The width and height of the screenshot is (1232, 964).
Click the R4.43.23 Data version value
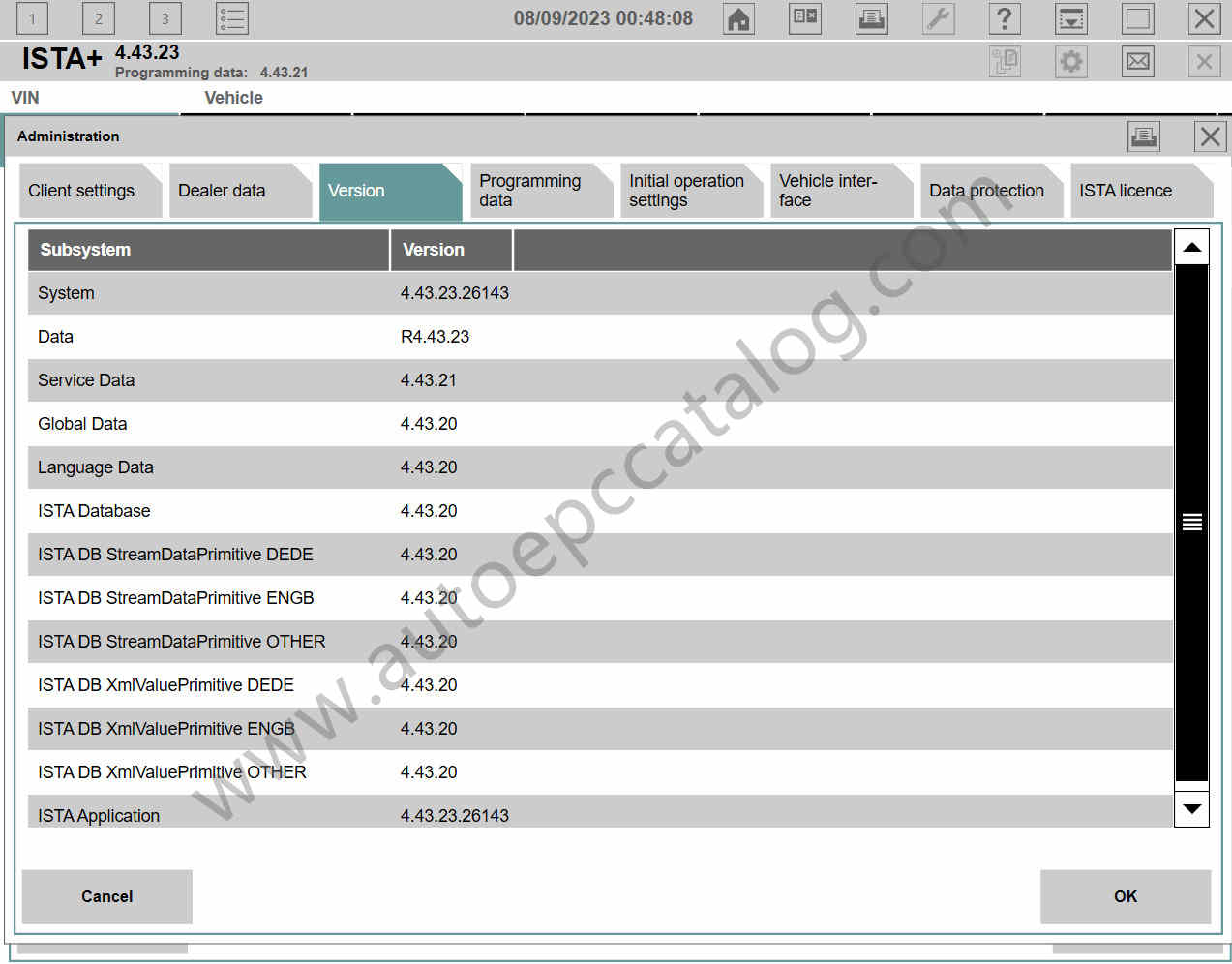[435, 337]
